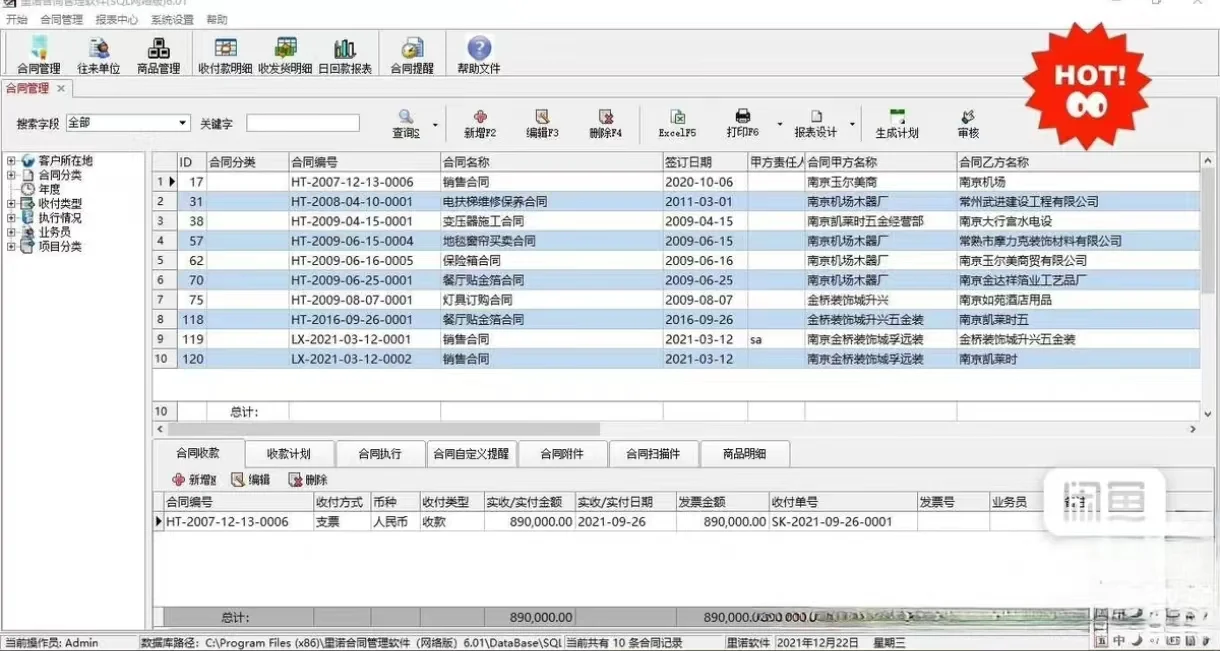Click the 往来单位 units icon
Image resolution: width=1220 pixels, height=651 pixels.
pos(98,53)
